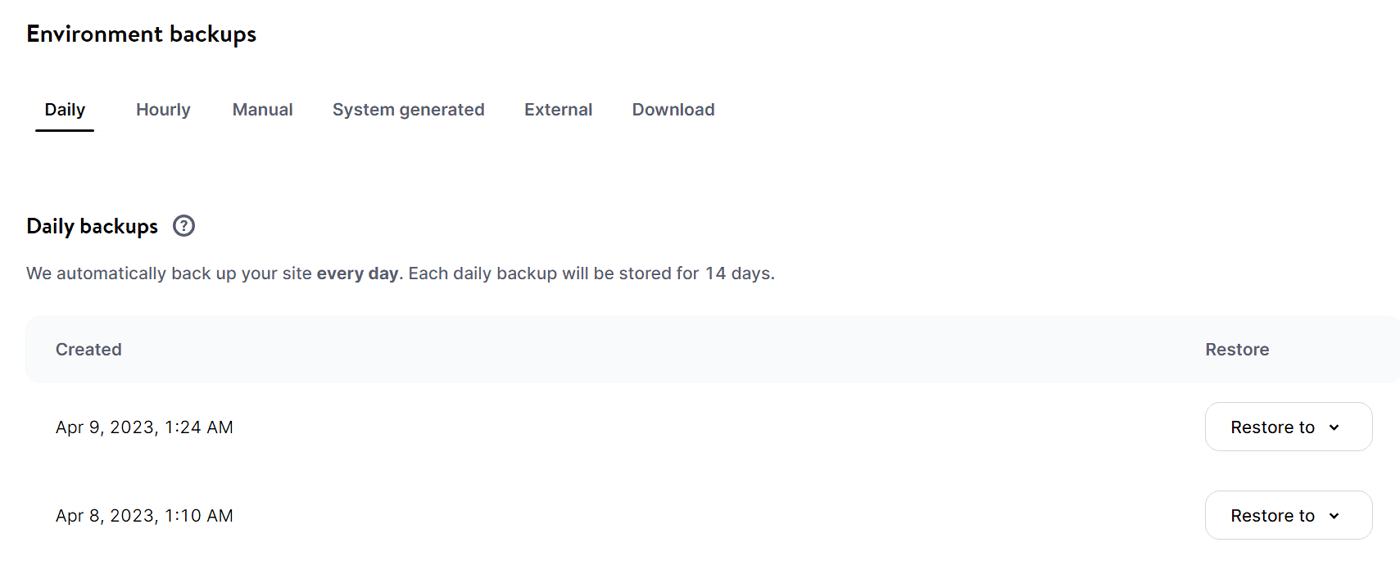This screenshot has height=565, width=1400.
Task: Click "We automatically back up your site" text
Action: [x=170, y=273]
